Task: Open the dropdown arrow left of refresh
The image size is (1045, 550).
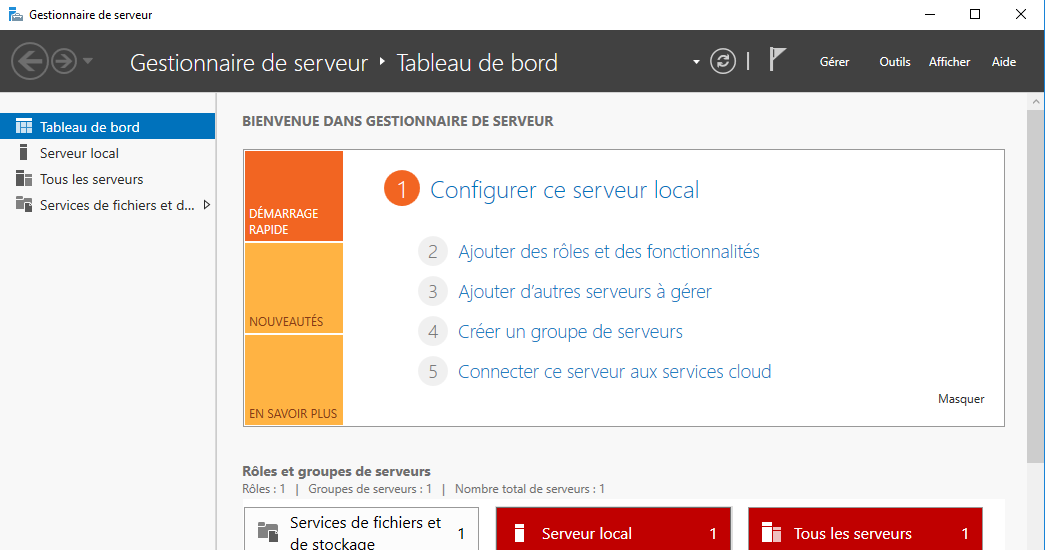Action: click(x=696, y=62)
